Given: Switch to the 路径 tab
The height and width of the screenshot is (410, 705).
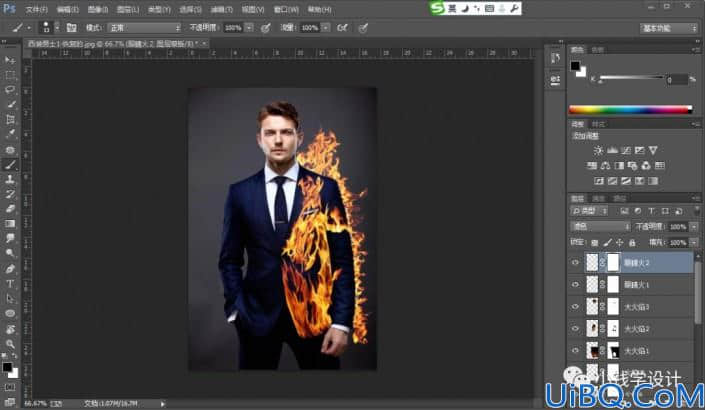Looking at the screenshot, I should 620,198.
